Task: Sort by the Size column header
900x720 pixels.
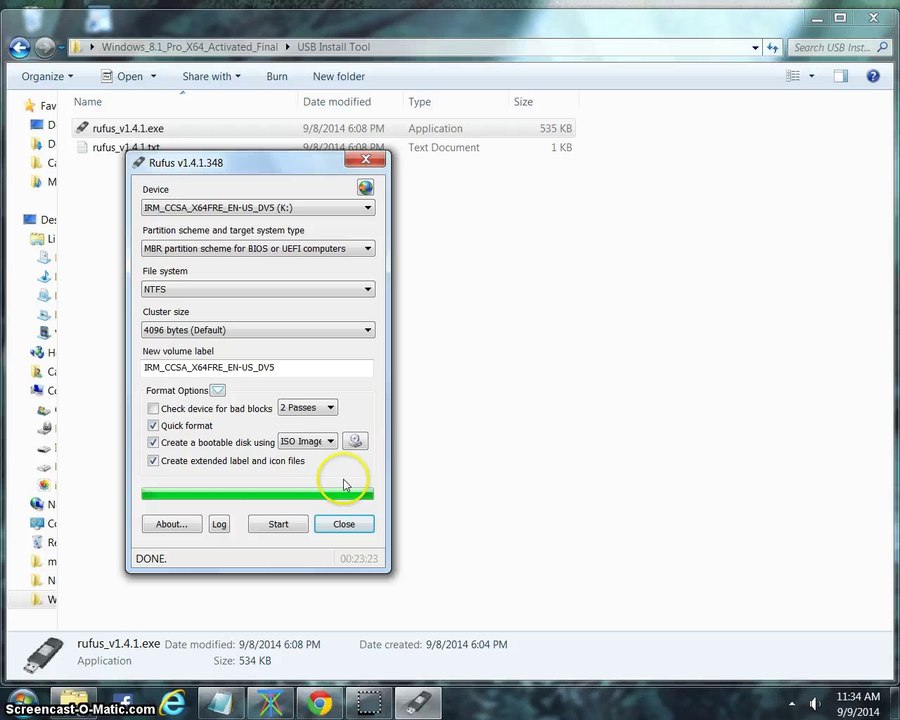Action: (x=523, y=102)
